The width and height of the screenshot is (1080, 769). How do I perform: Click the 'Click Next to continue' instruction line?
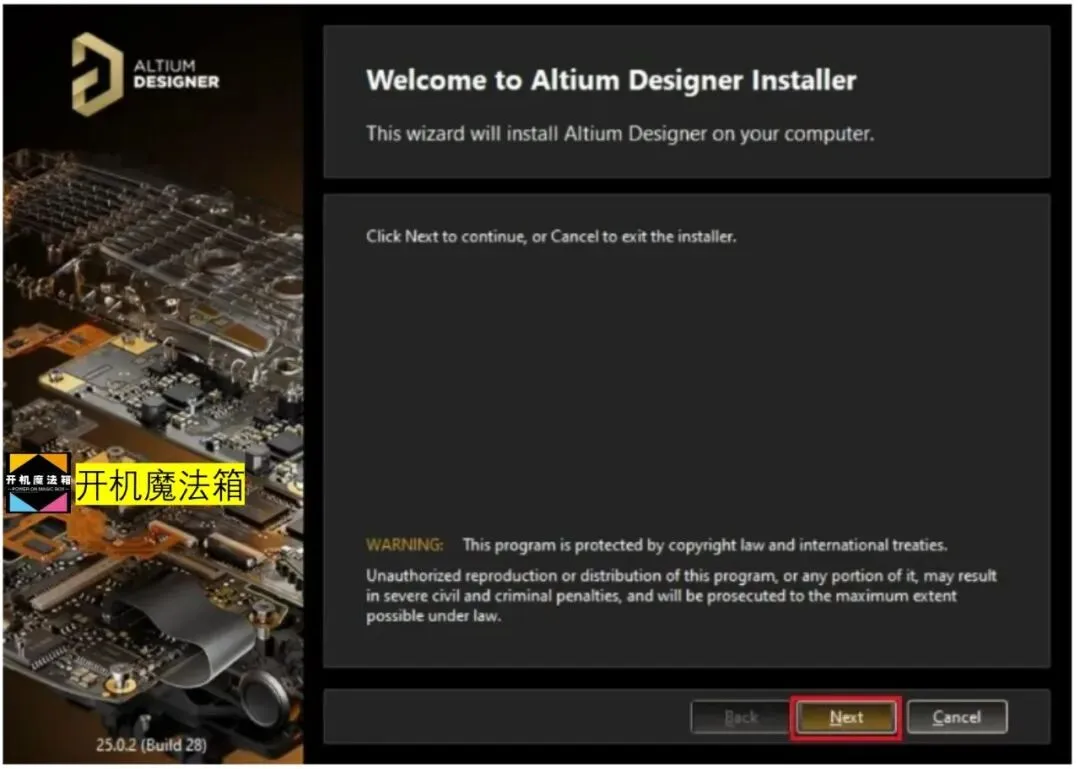[550, 236]
